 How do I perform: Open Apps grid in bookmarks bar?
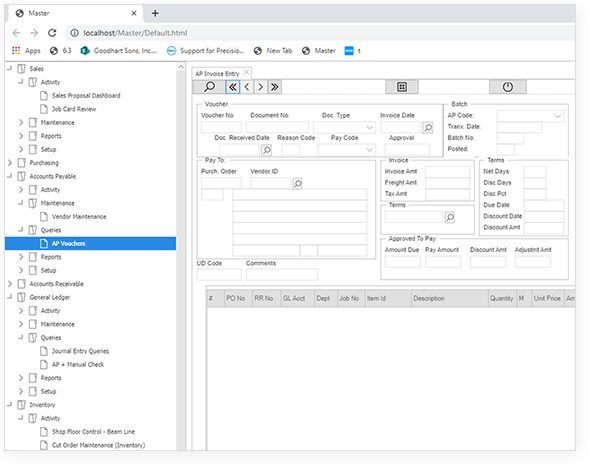point(26,51)
